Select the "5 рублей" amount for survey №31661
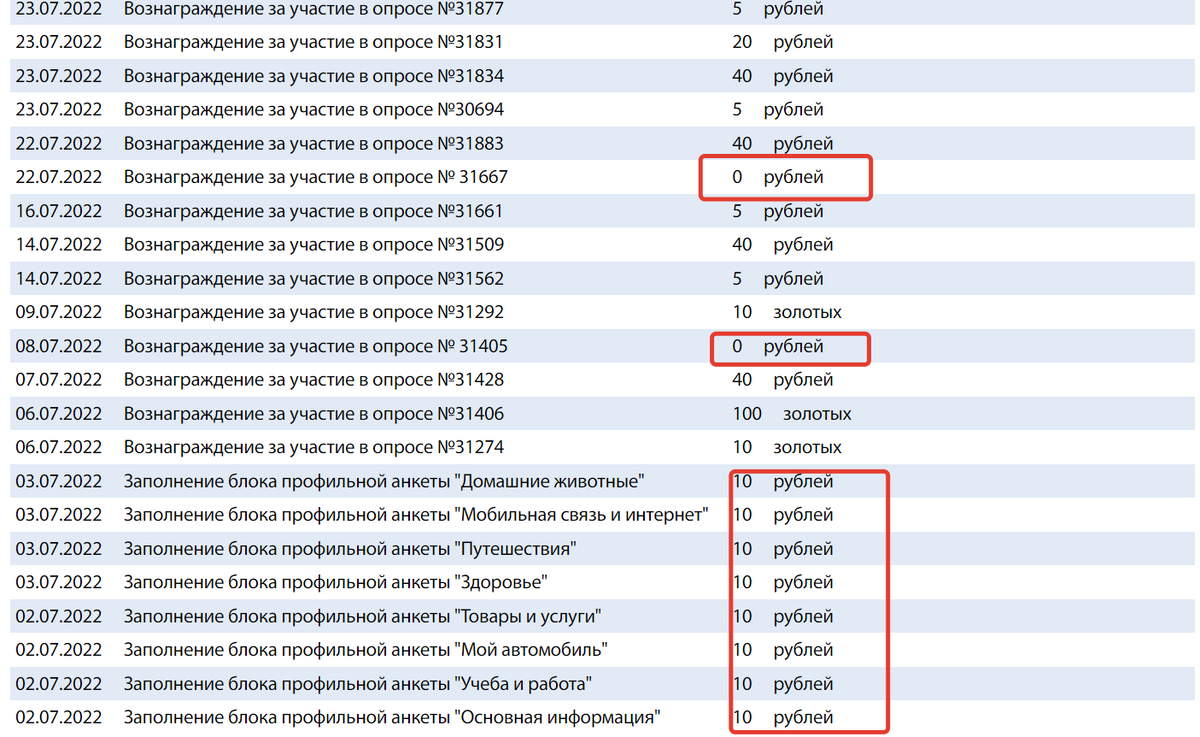1200x737 pixels. [x=778, y=211]
